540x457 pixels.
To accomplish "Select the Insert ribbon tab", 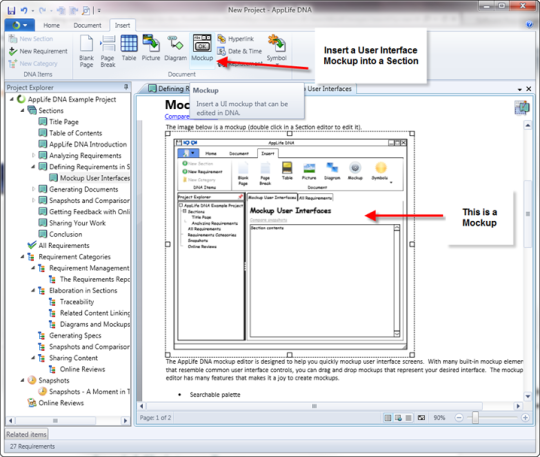I will [122, 25].
